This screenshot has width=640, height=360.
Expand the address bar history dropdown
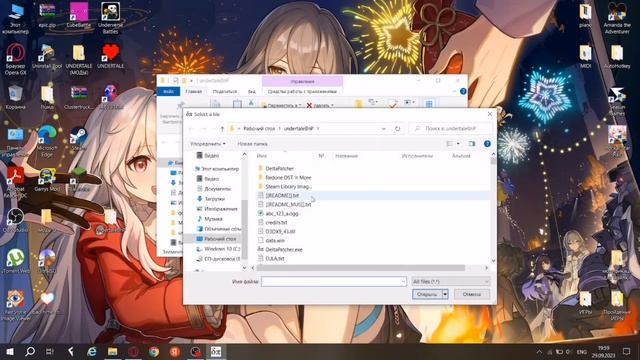click(384, 129)
